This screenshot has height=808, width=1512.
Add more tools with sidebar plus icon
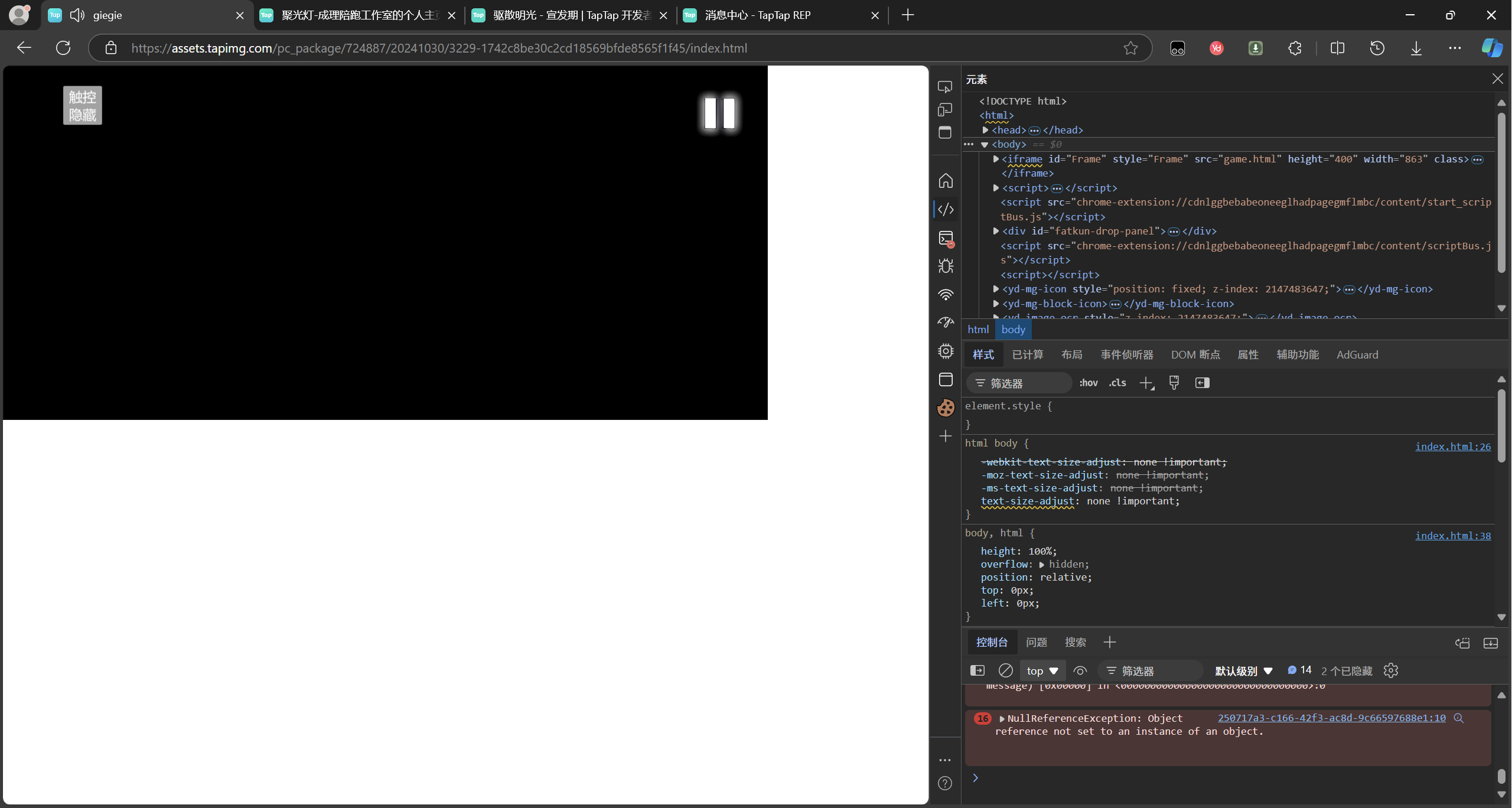pyautogui.click(x=946, y=436)
